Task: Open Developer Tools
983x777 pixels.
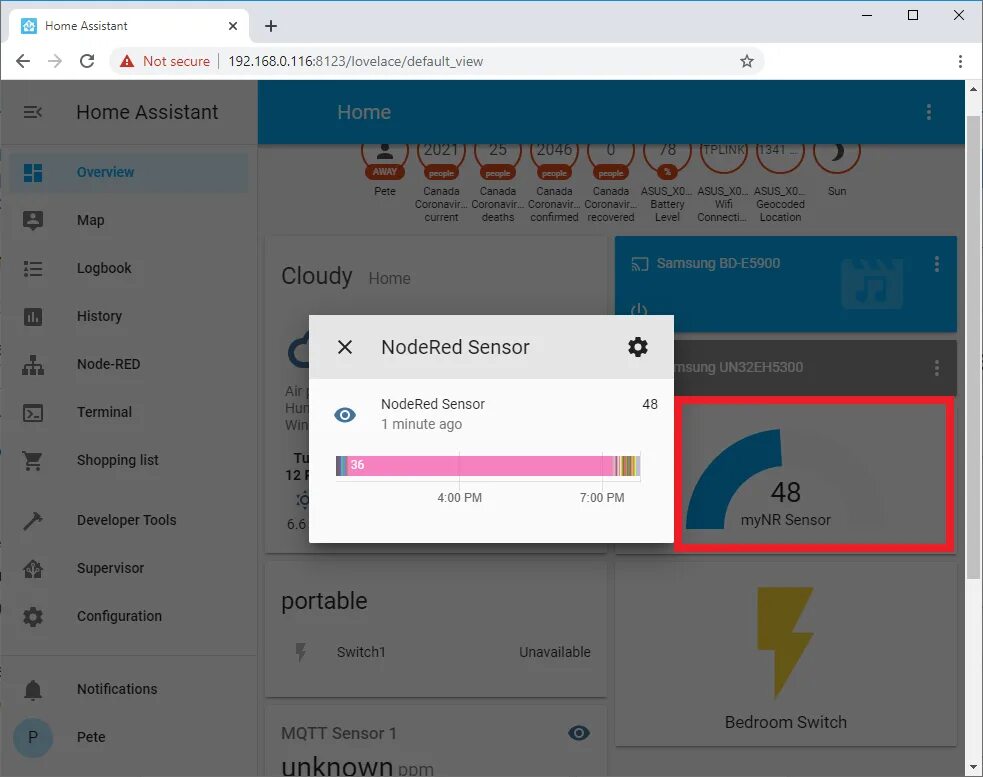Action: [x=33, y=520]
